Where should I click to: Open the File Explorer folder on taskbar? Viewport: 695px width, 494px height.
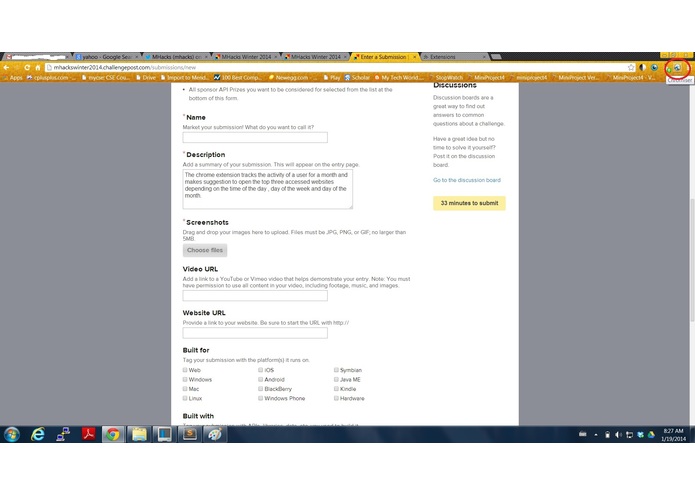tap(139, 435)
